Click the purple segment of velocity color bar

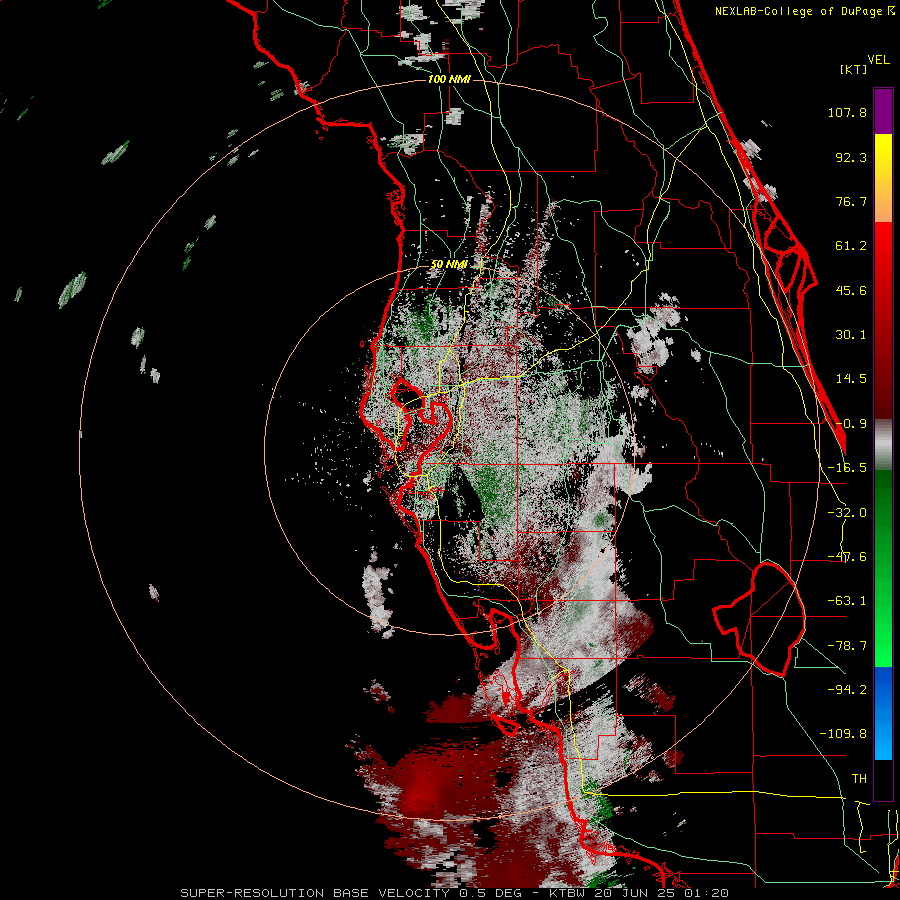click(883, 111)
